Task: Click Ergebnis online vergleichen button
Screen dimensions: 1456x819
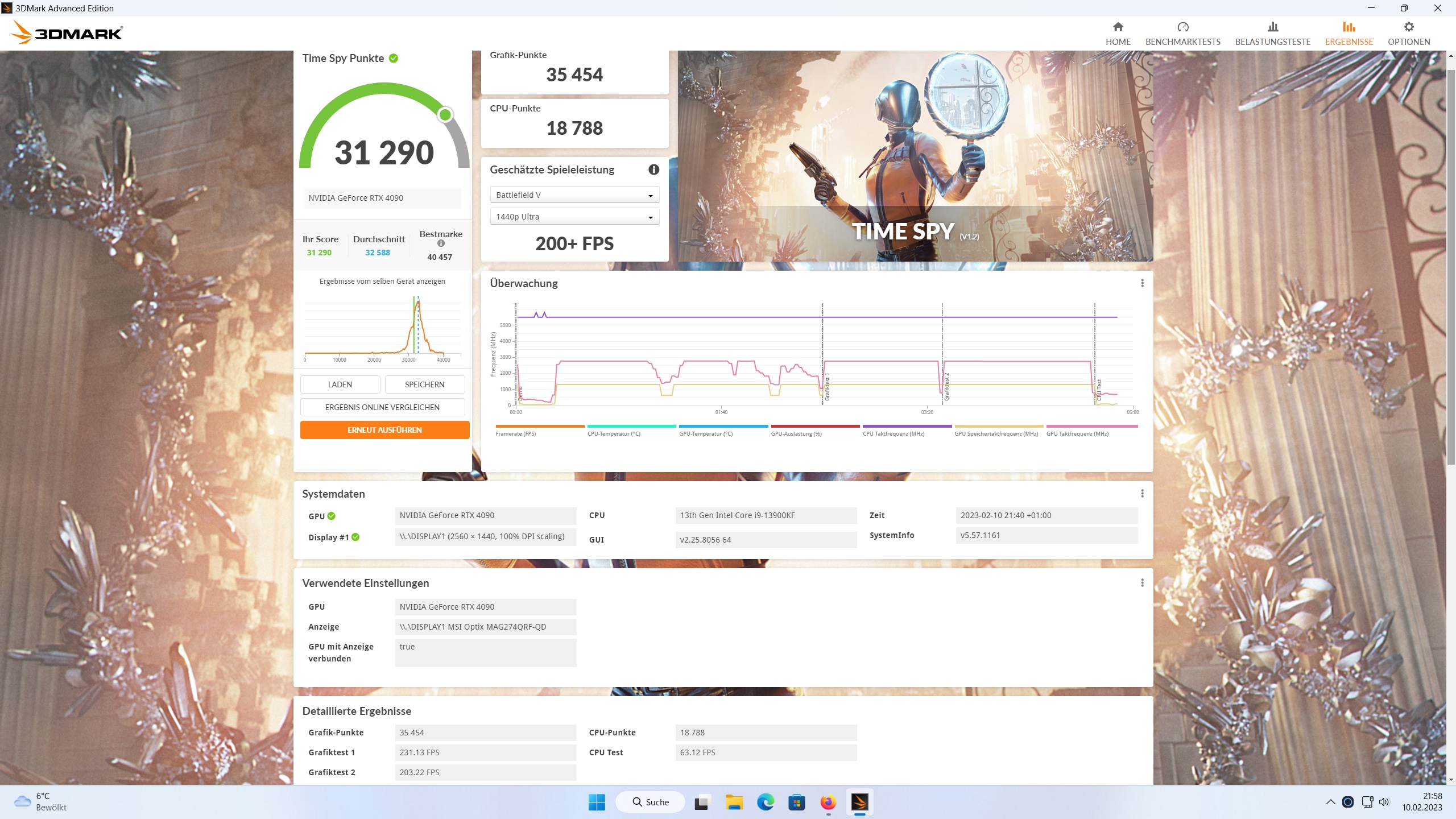Action: pyautogui.click(x=382, y=407)
